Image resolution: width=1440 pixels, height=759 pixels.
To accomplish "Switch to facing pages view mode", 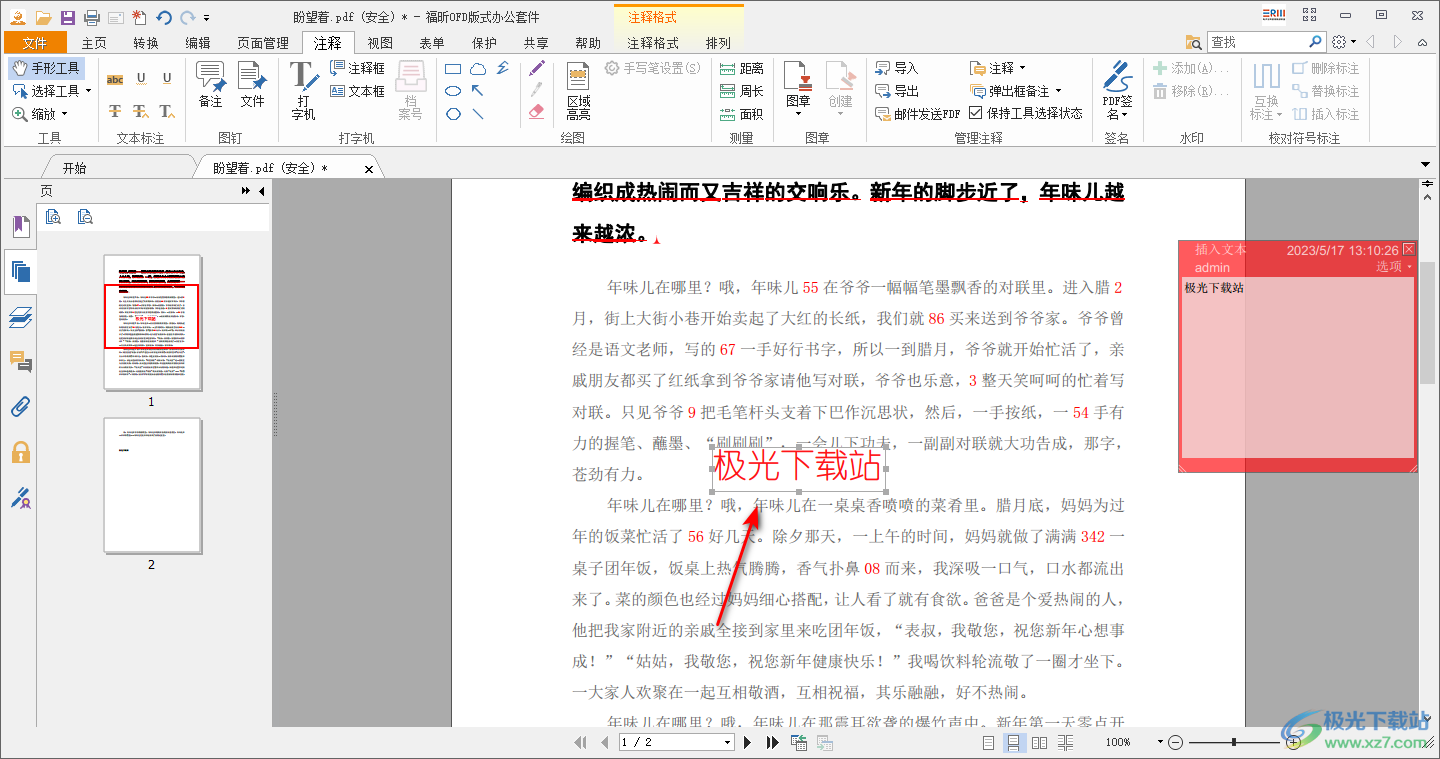I will pos(1039,742).
